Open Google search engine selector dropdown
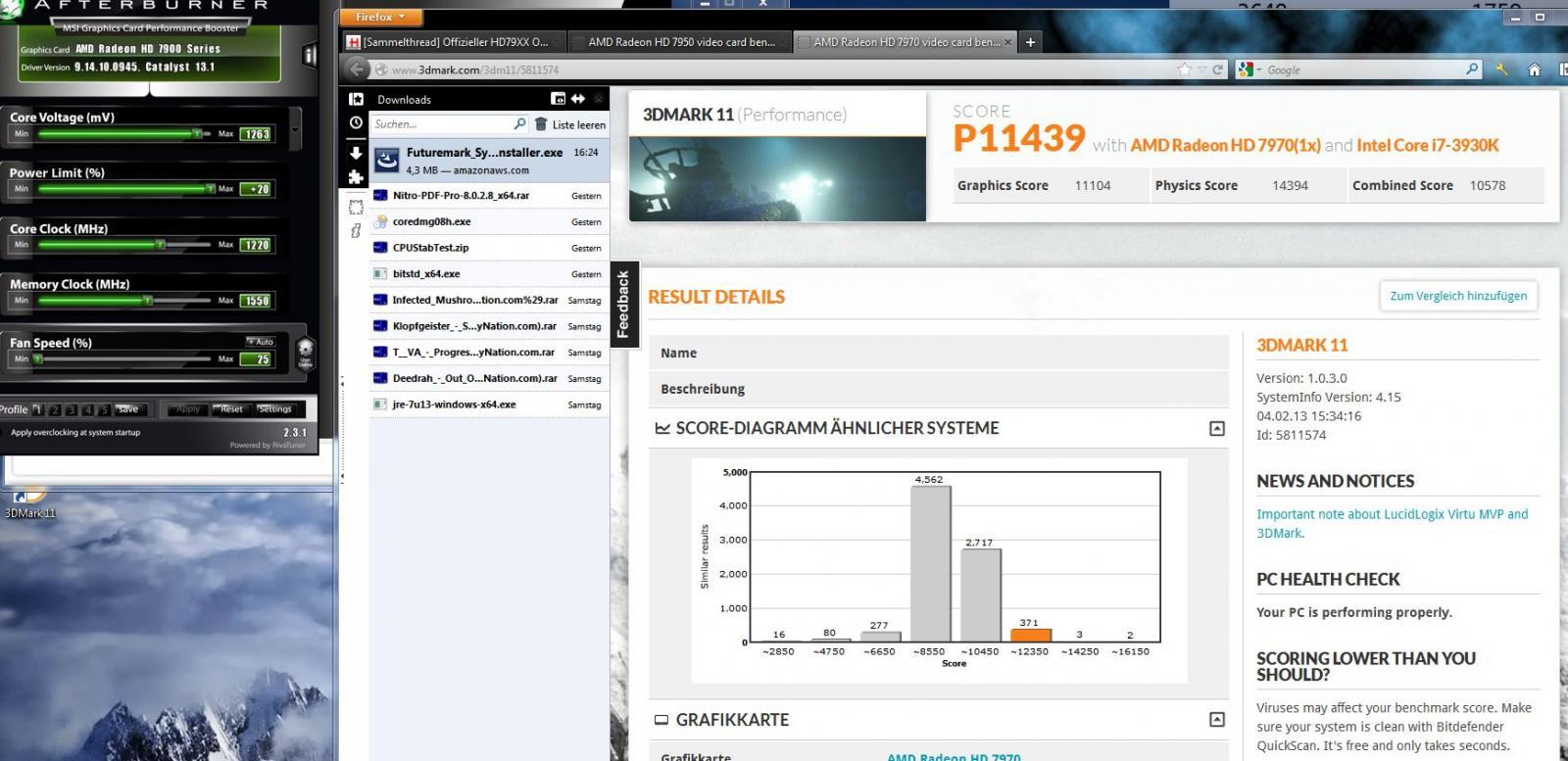1568x761 pixels. [1249, 70]
